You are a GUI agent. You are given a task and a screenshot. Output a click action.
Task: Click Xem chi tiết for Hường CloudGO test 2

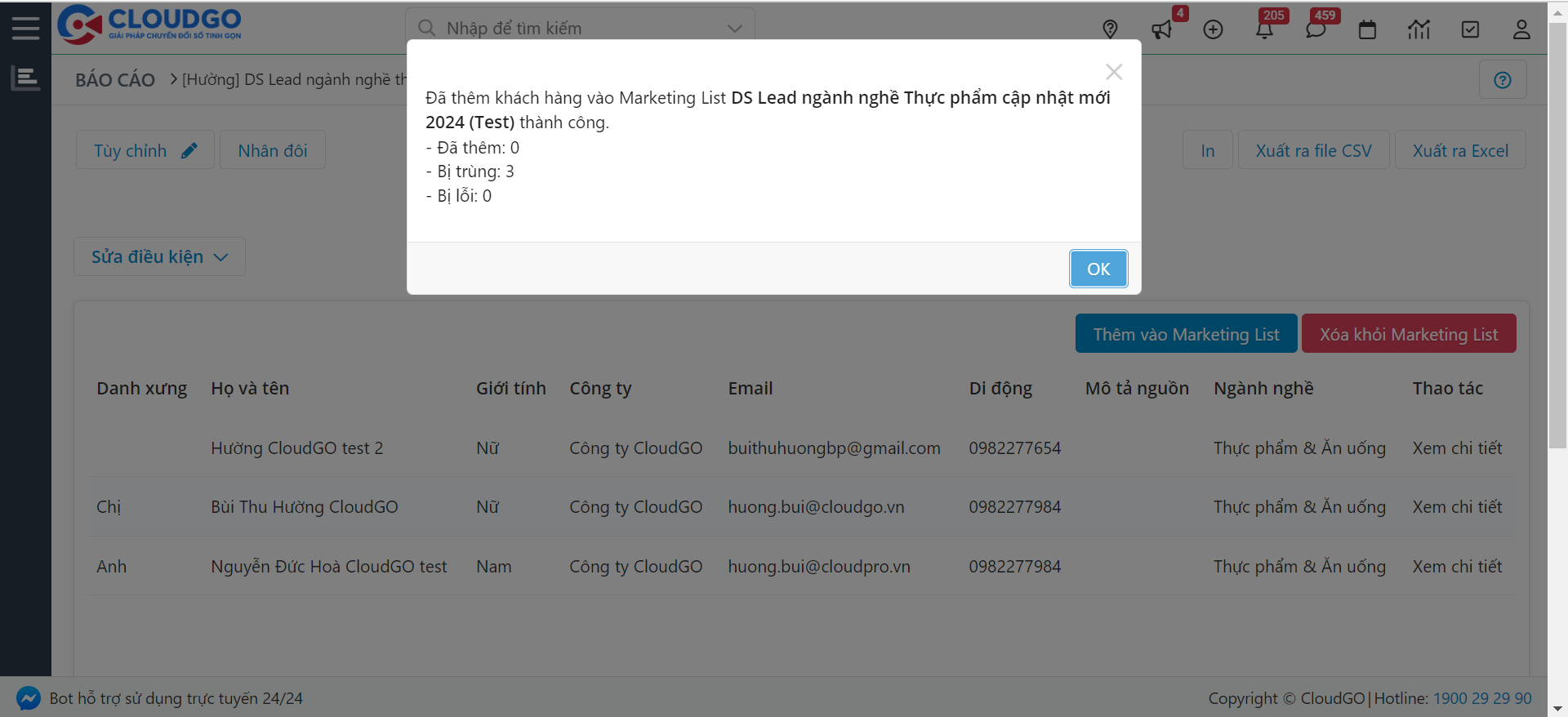[x=1457, y=448]
